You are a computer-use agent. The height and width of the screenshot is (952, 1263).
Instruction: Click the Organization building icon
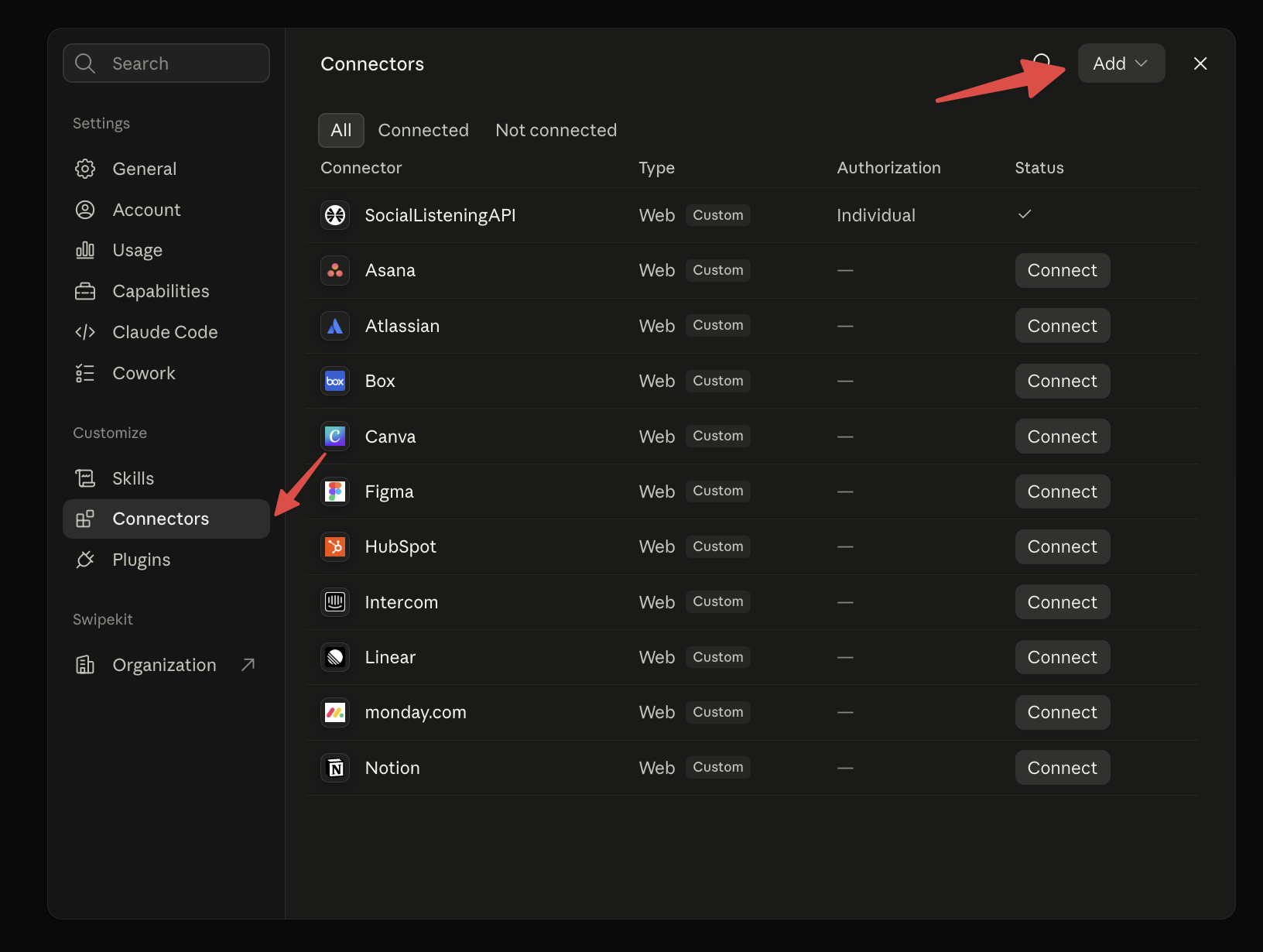coord(85,665)
